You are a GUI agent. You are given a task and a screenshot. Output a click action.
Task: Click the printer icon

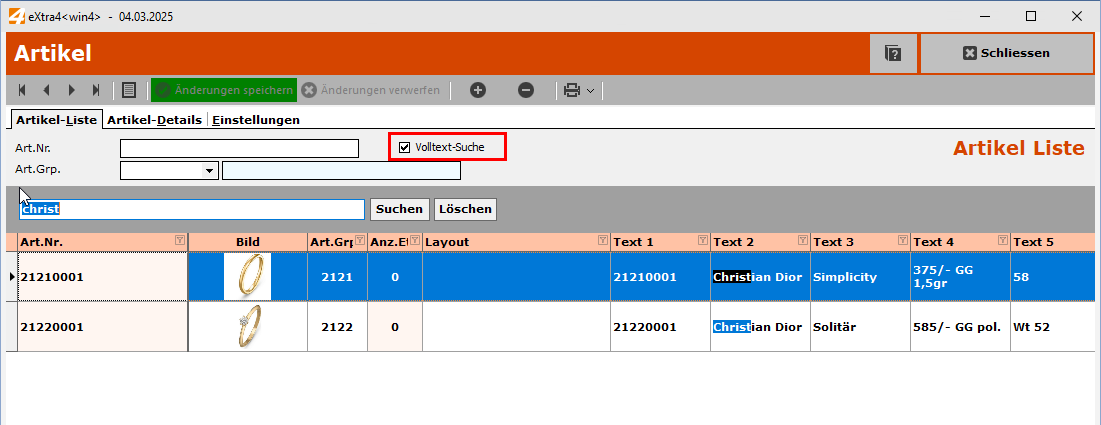click(572, 90)
